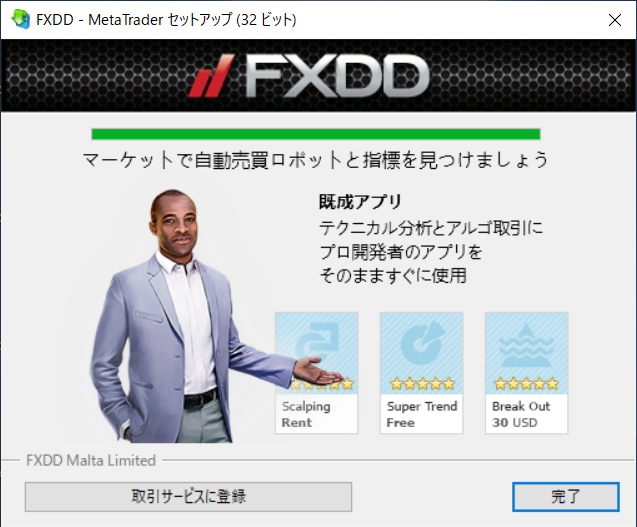Image resolution: width=637 pixels, height=527 pixels.
Task: Click the Scalping arrow icon
Action: [317, 340]
